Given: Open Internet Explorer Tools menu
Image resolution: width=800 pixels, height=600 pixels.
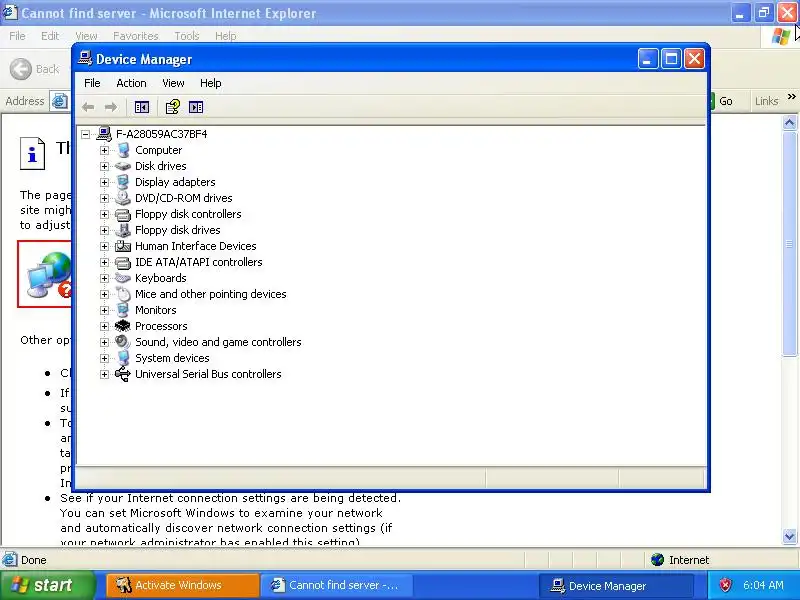Looking at the screenshot, I should tap(187, 36).
